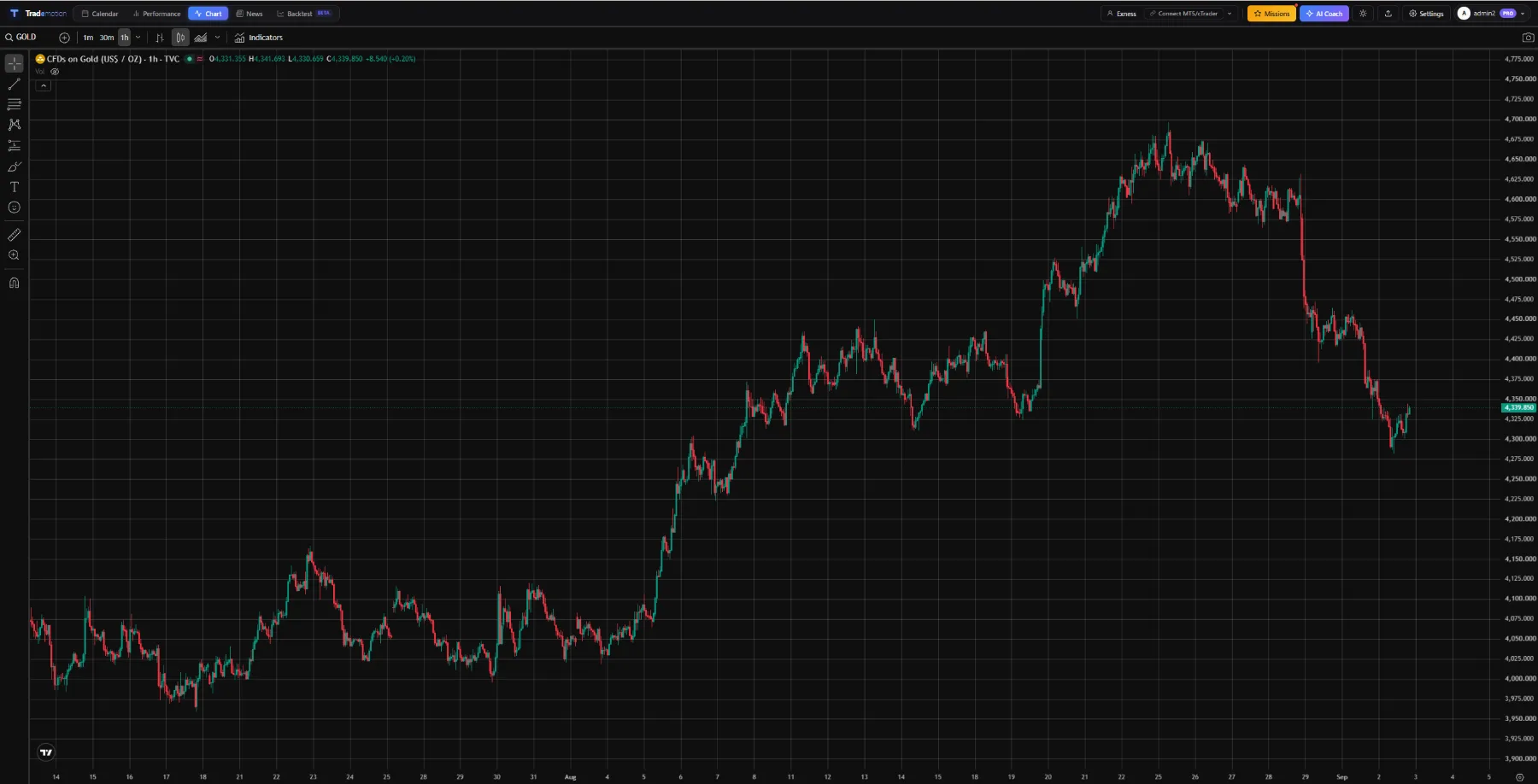Collapse the chart legend with the chevron
Viewport: 1538px width, 784px height.
[x=44, y=85]
